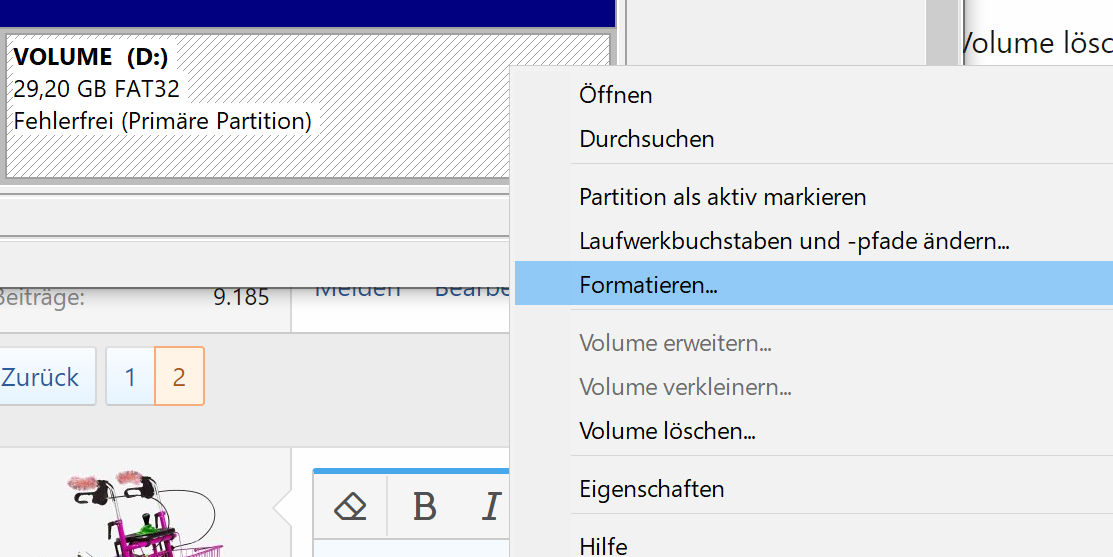This screenshot has height=557, width=1113.
Task: Go to page 1
Action: (130, 377)
